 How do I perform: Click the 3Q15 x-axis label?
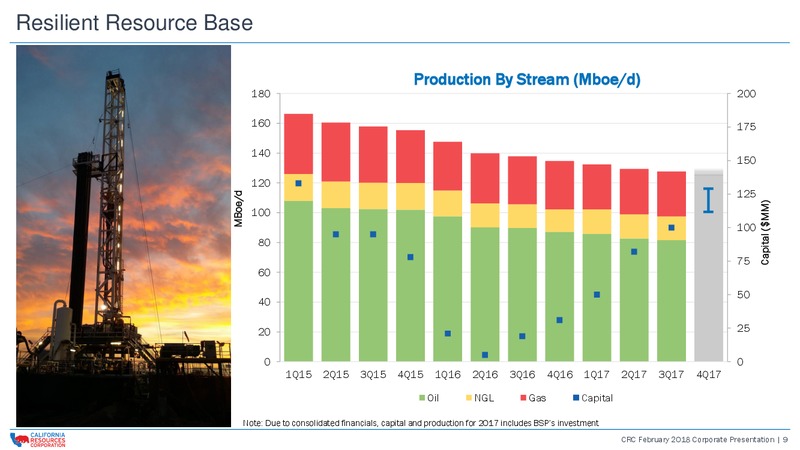click(373, 374)
